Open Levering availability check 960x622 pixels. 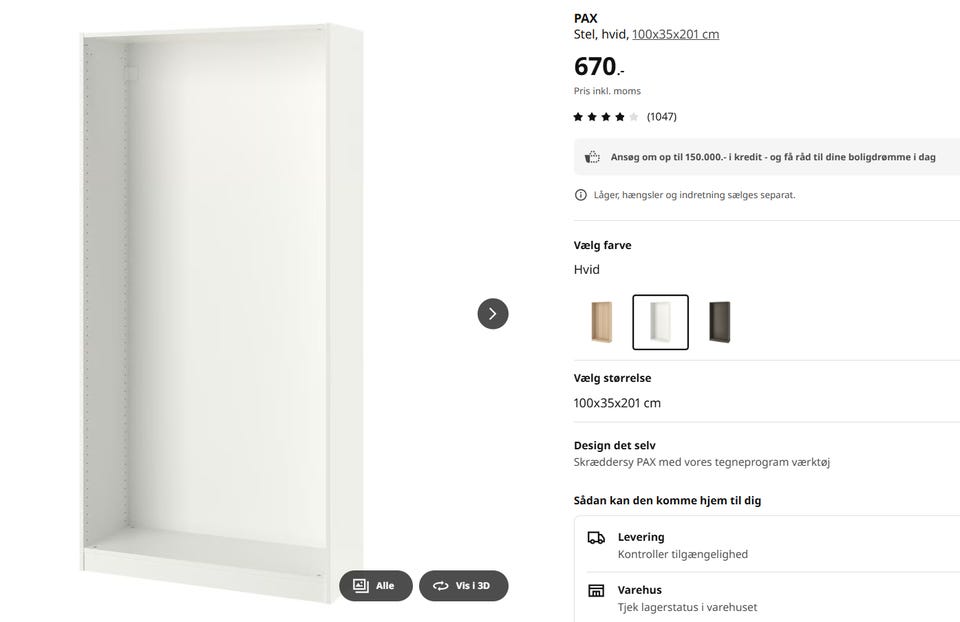682,545
